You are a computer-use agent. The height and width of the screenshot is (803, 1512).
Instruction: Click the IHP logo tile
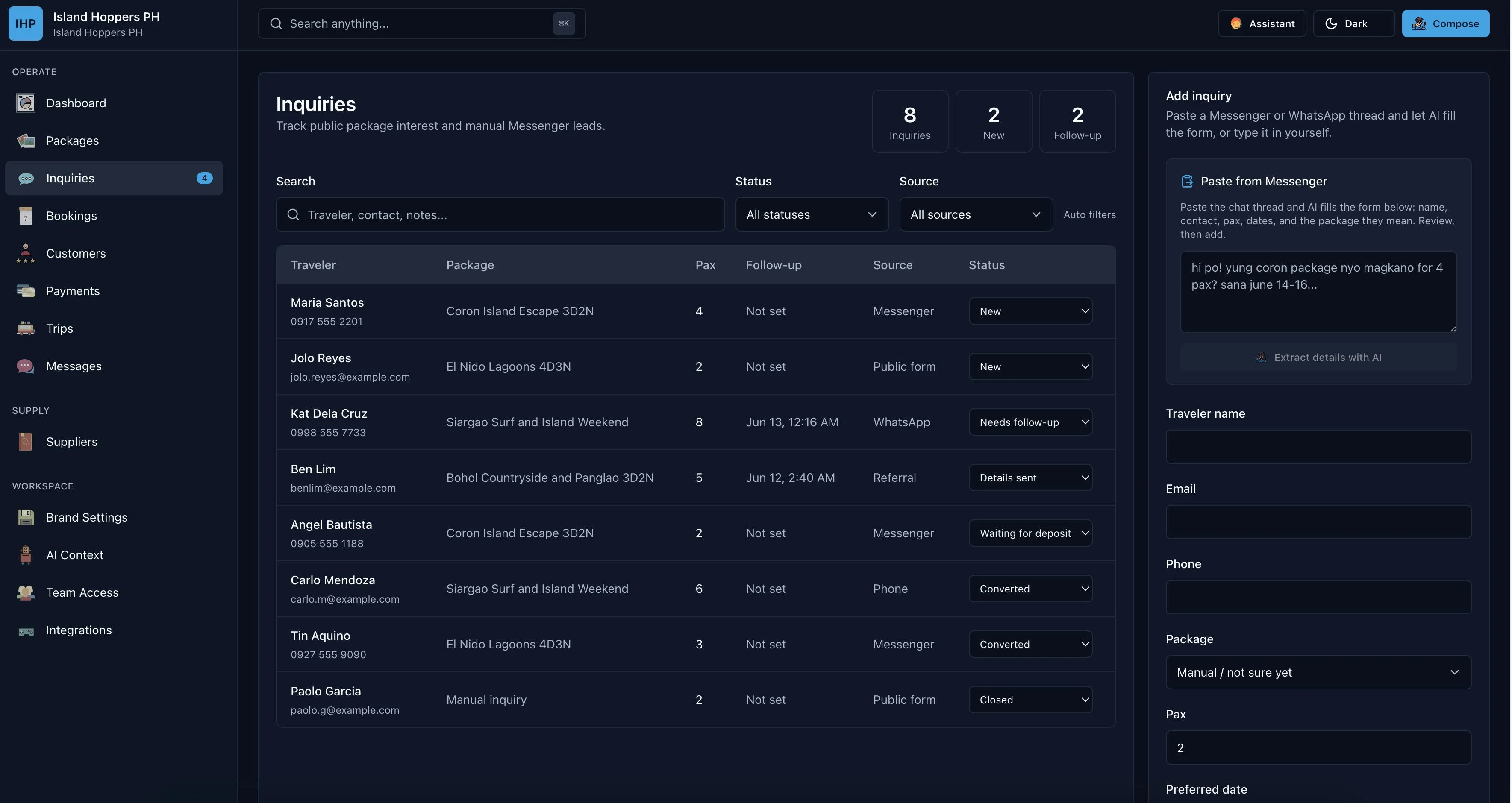coord(25,23)
